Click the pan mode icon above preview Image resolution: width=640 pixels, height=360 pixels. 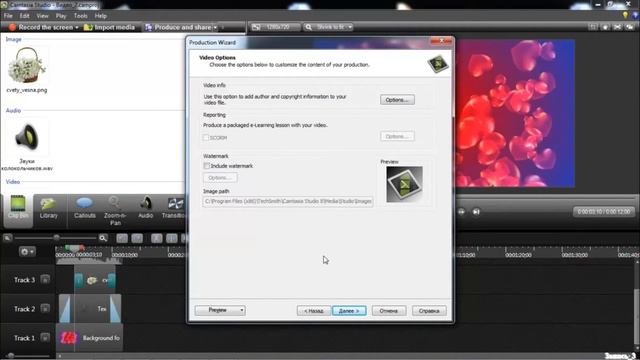point(605,27)
